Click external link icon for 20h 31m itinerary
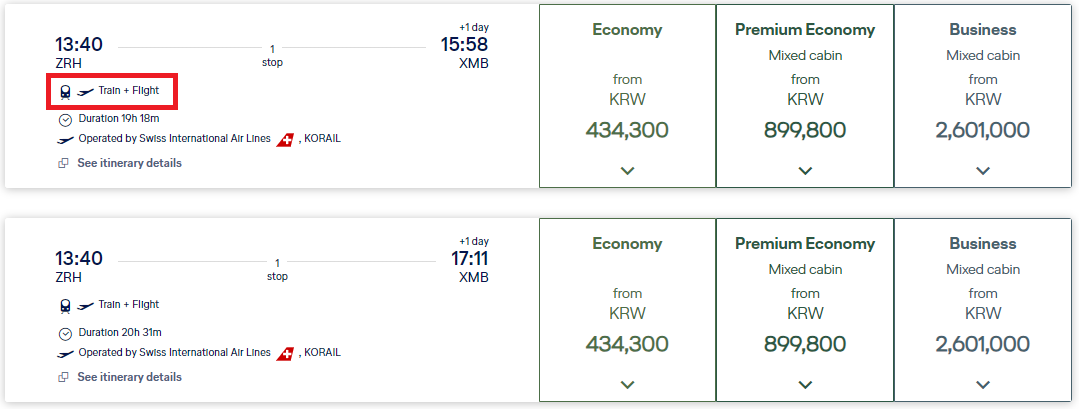This screenshot has height=409, width=1079. (64, 377)
